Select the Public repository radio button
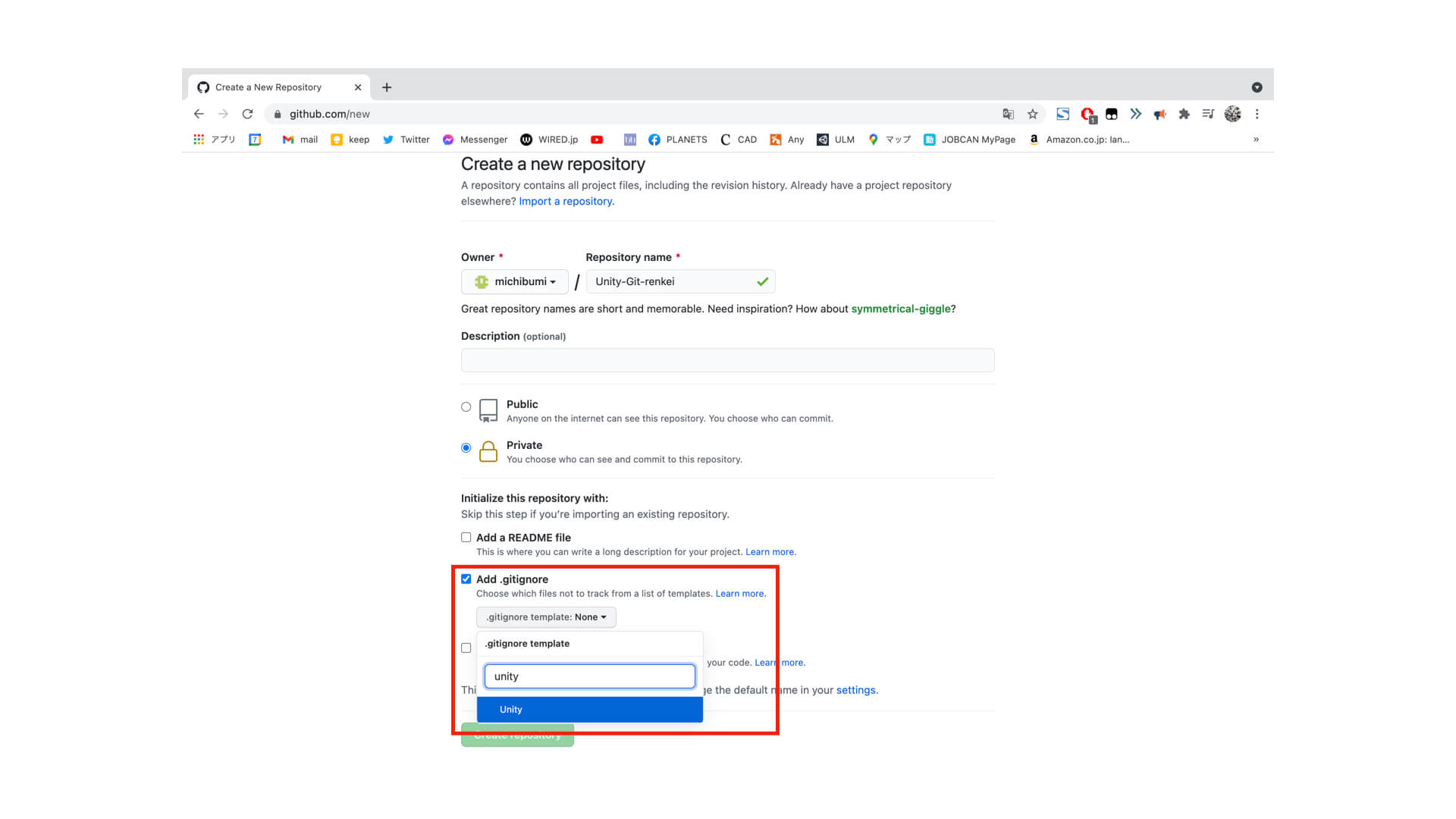1456x819 pixels. [466, 406]
